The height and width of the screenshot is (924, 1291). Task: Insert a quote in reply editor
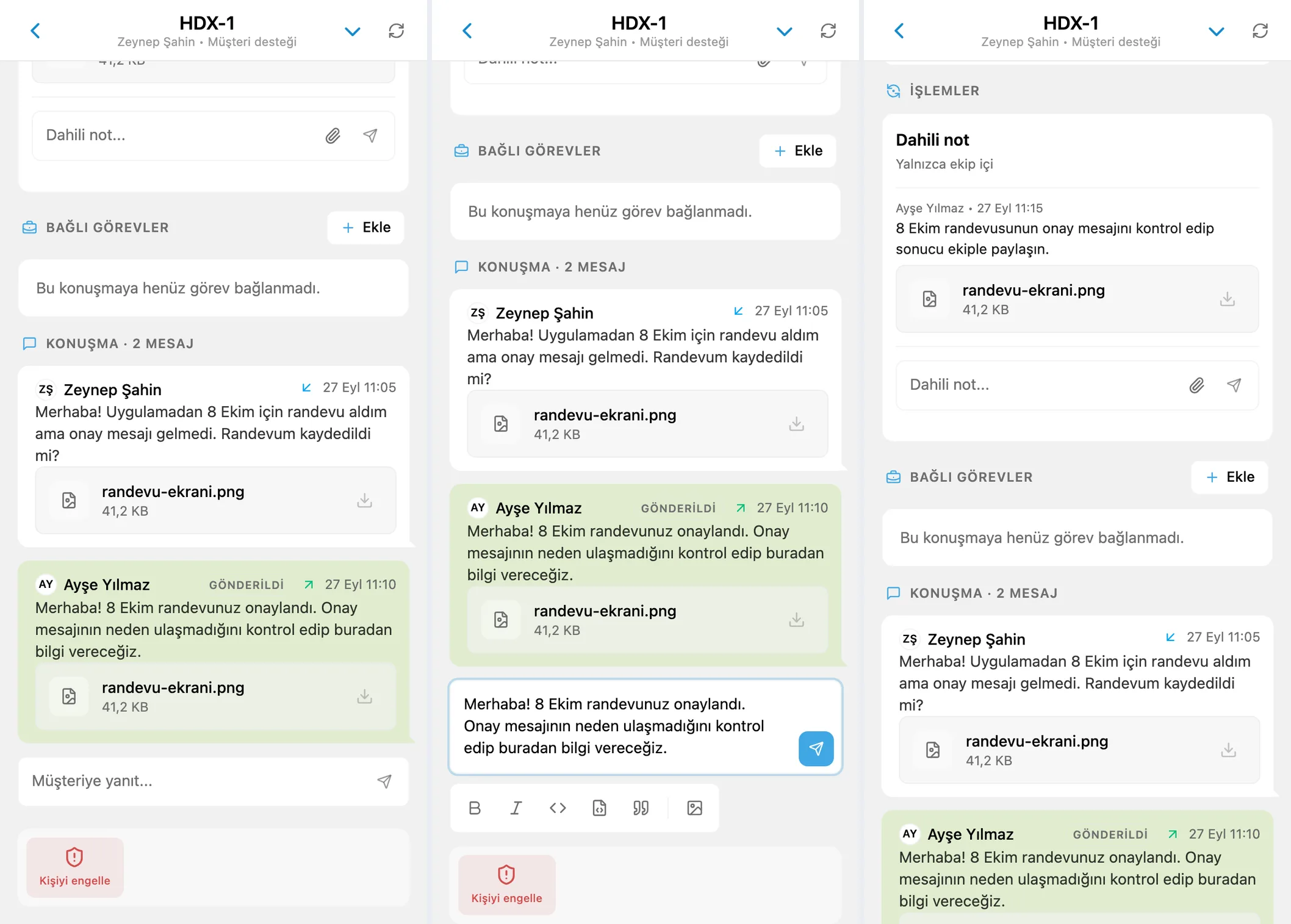point(641,808)
